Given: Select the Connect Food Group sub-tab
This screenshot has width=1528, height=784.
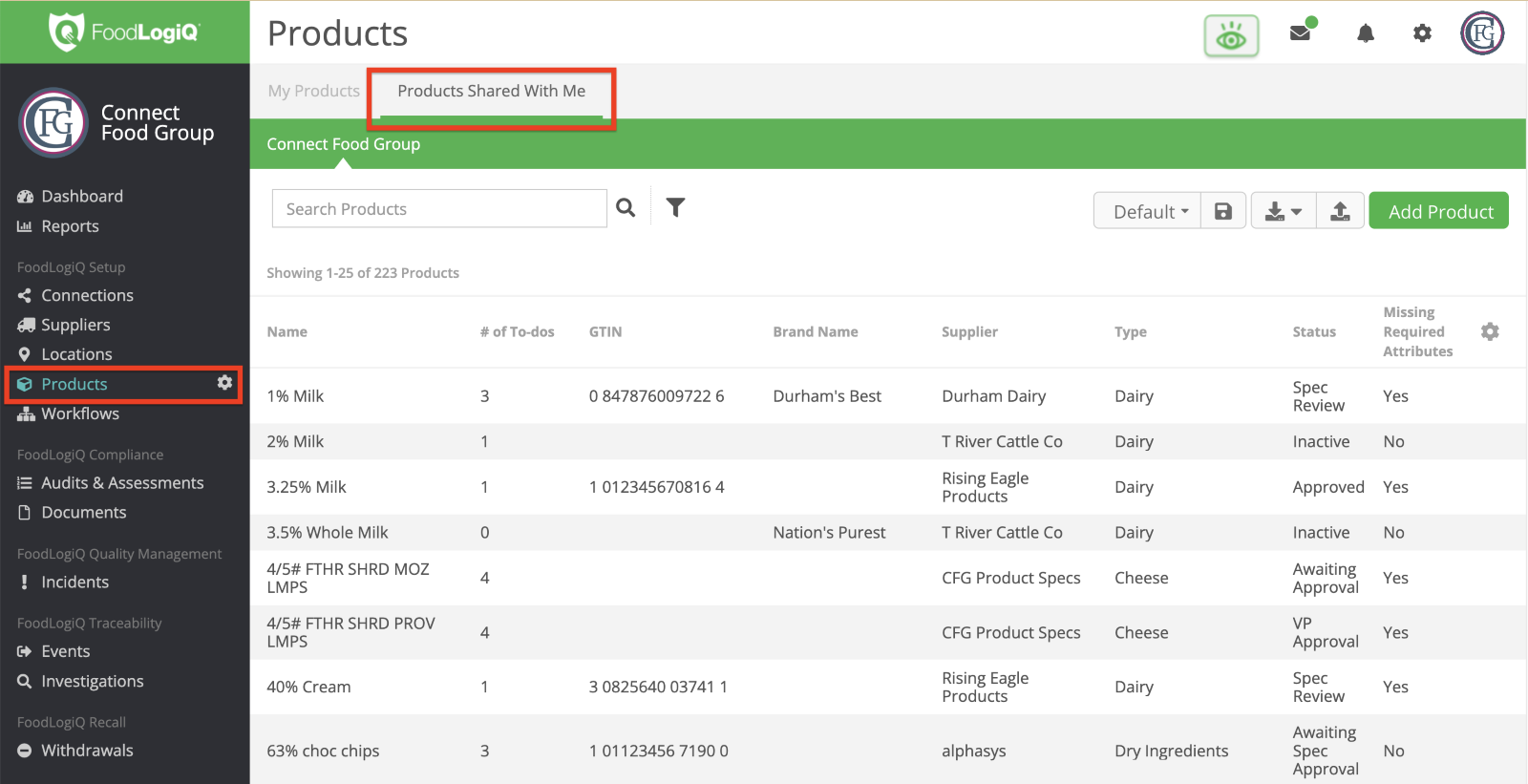Looking at the screenshot, I should pos(344,144).
